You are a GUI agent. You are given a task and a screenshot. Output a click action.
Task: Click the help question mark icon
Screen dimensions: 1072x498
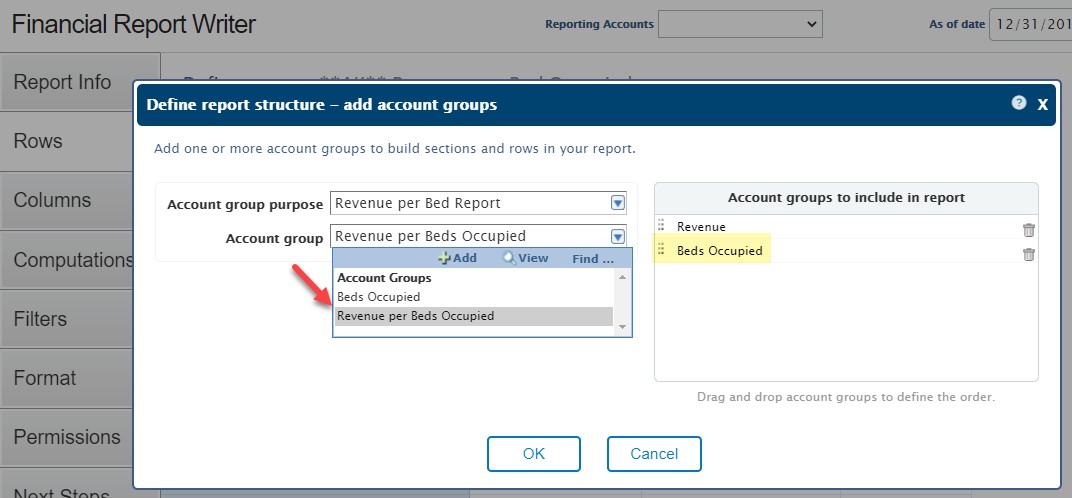(1018, 103)
